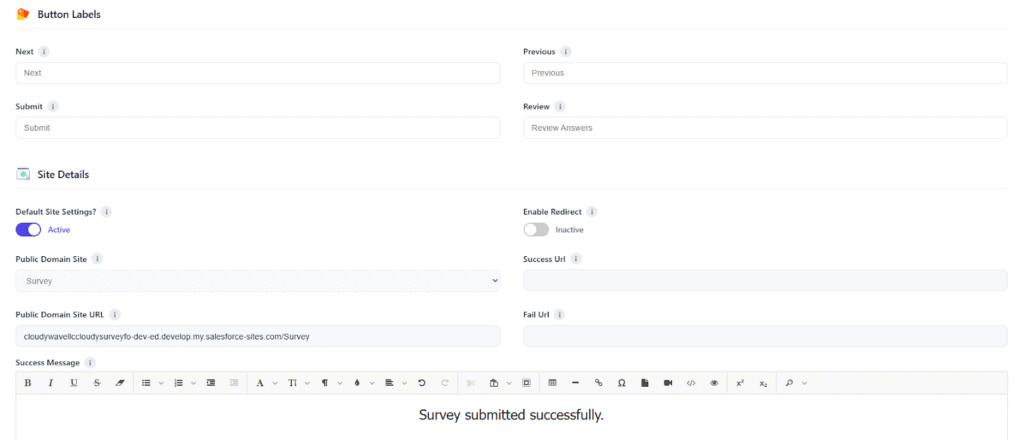Open the Public Domain Site dropdown
Image resolution: width=1024 pixels, height=440 pixels.
[258, 281]
